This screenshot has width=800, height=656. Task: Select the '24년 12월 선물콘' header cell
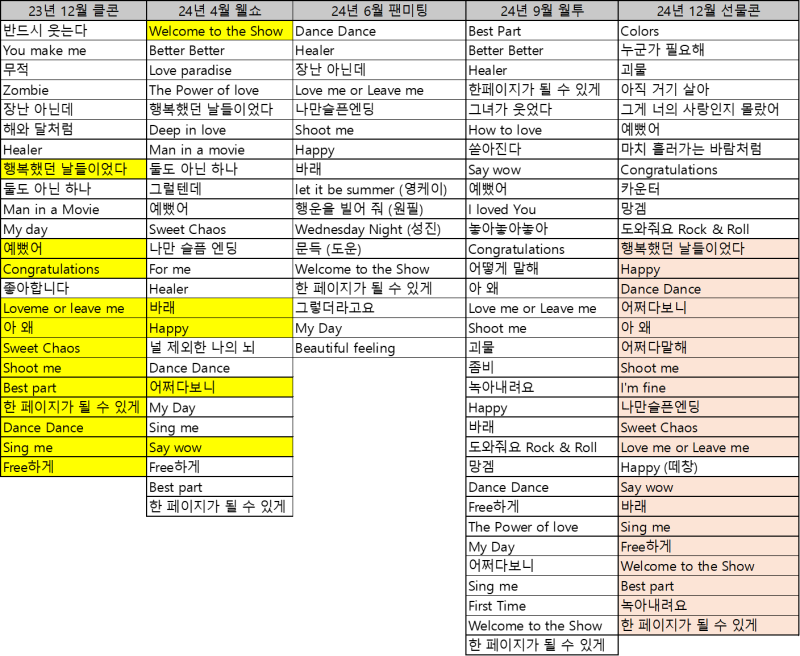[709, 10]
